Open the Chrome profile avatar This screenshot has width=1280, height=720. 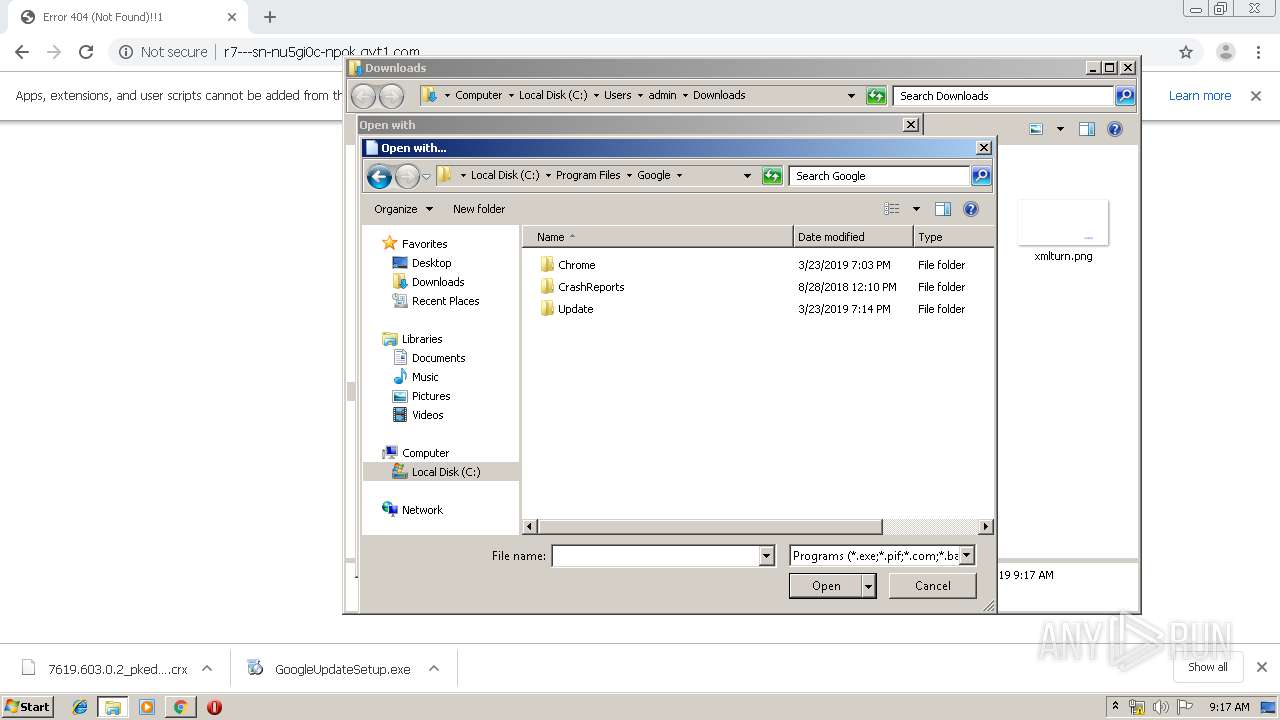tap(1225, 52)
